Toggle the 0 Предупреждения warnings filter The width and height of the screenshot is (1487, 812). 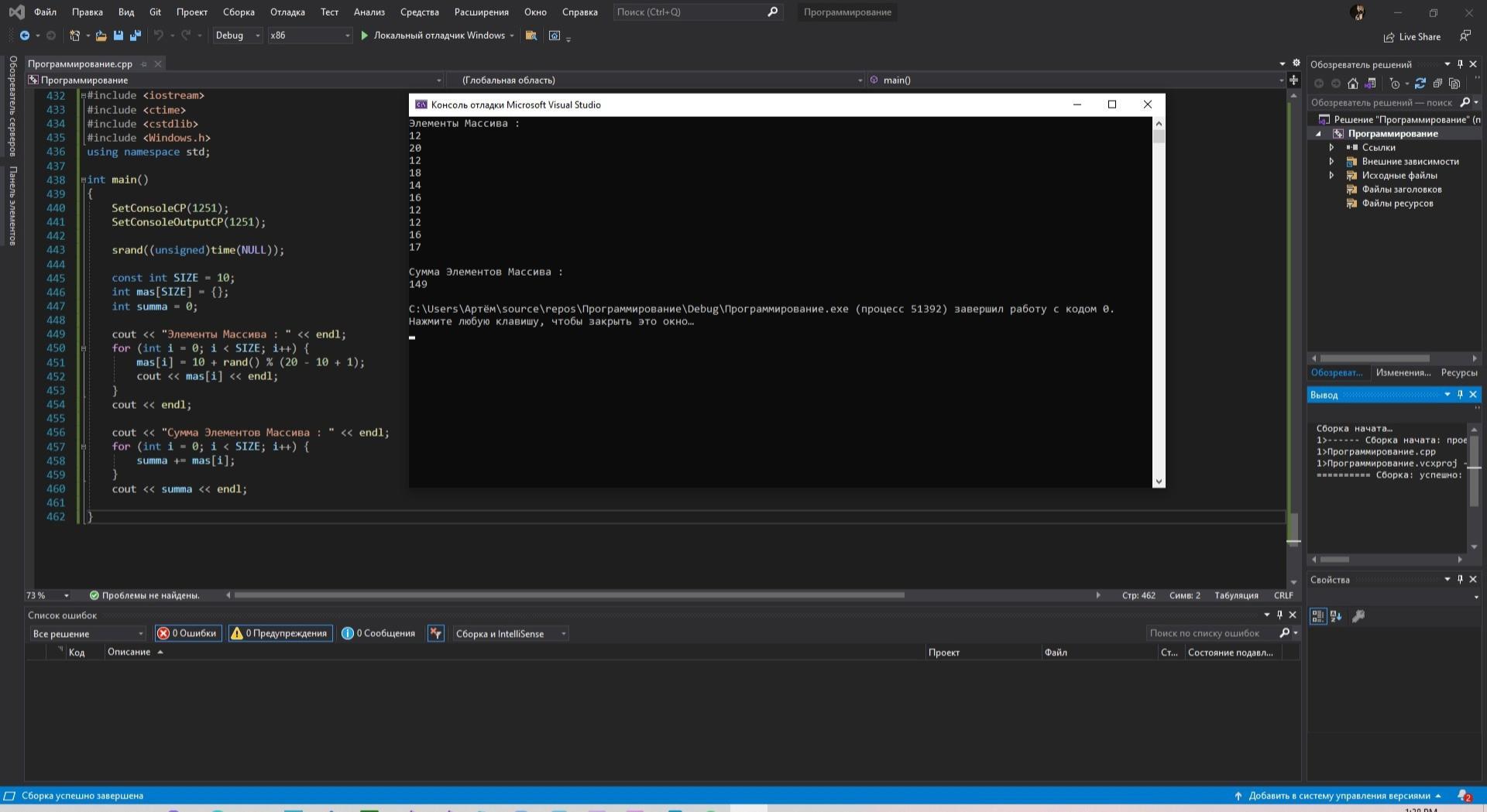[x=280, y=633]
